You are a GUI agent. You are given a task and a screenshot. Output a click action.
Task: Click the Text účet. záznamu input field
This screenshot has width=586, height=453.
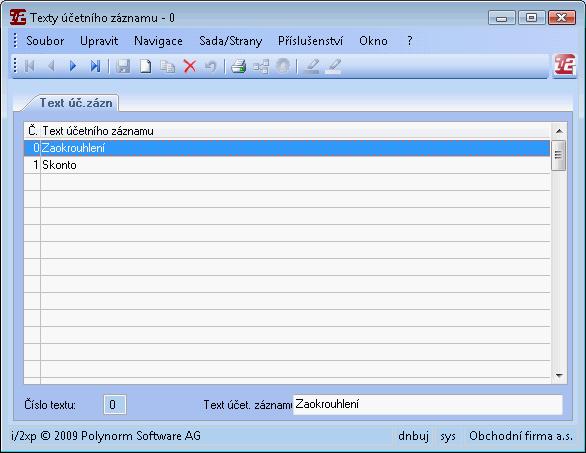pyautogui.click(x=428, y=404)
